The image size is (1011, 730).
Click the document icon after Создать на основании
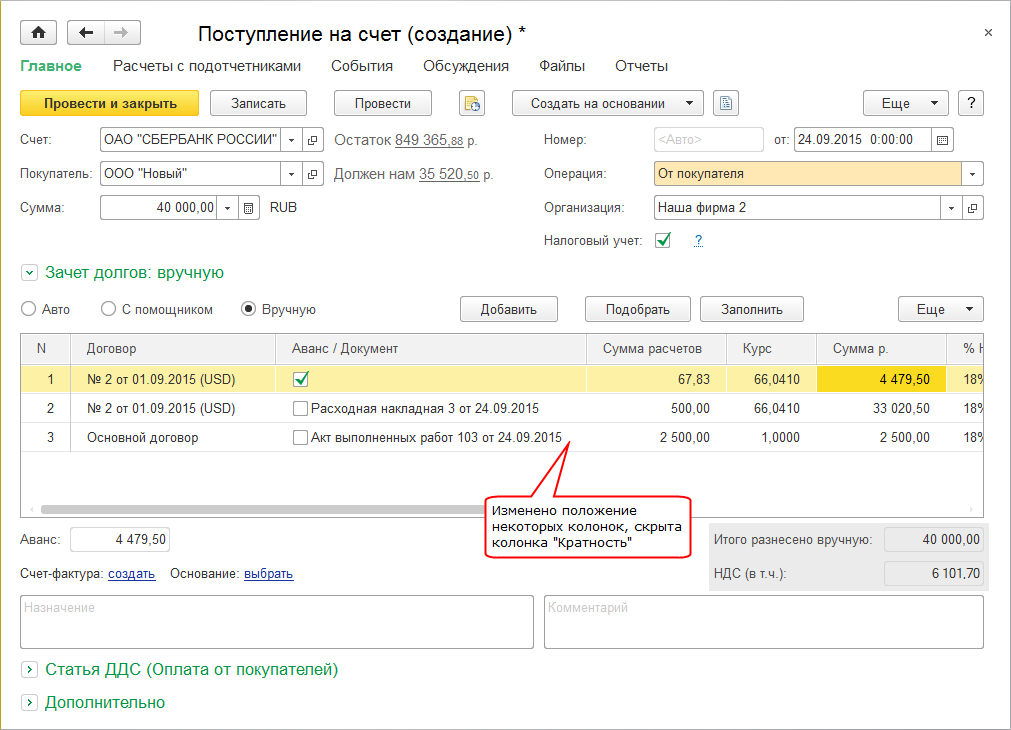pyautogui.click(x=726, y=103)
